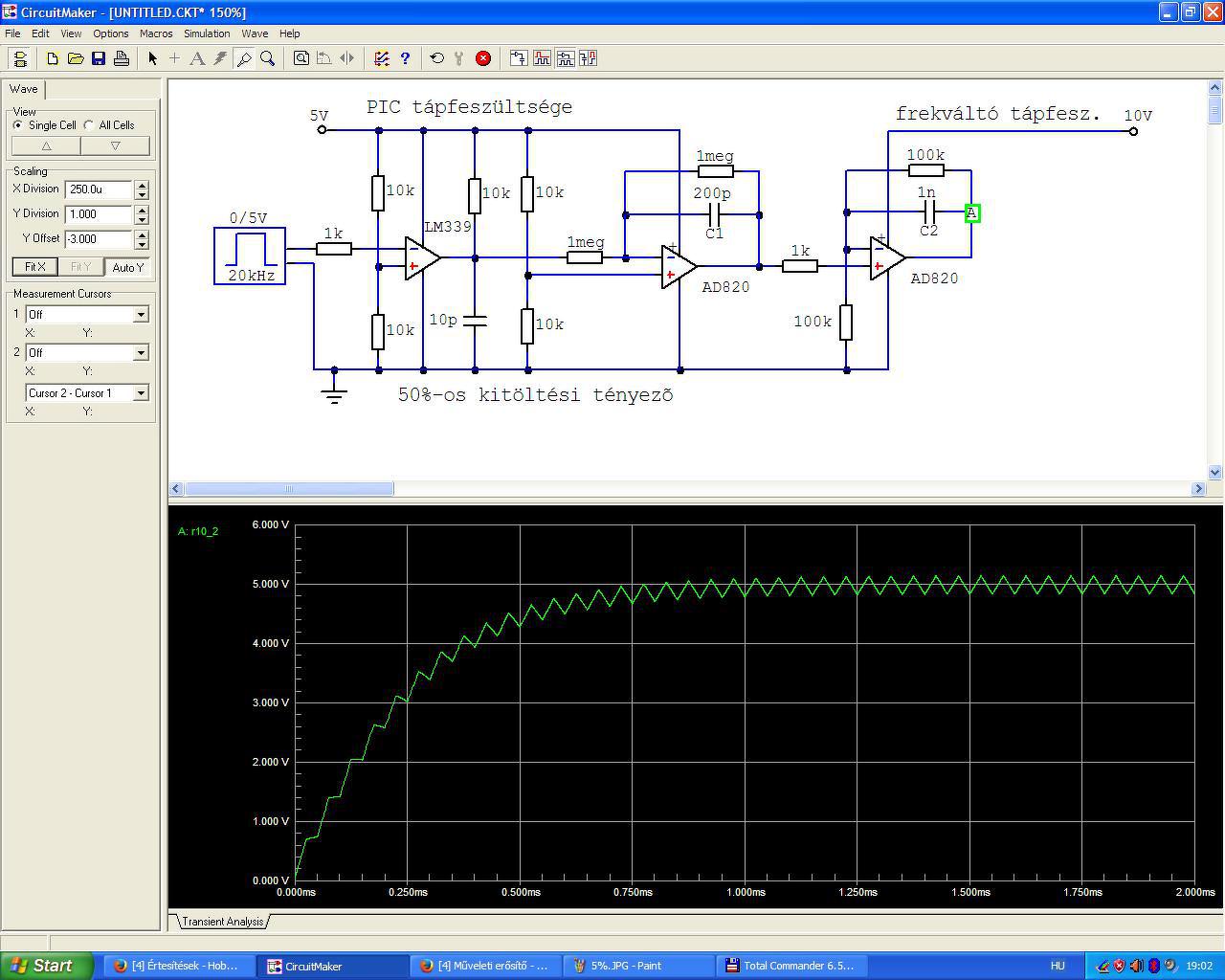The image size is (1225, 980).
Task: Create a new circuit file
Action: tap(53, 58)
